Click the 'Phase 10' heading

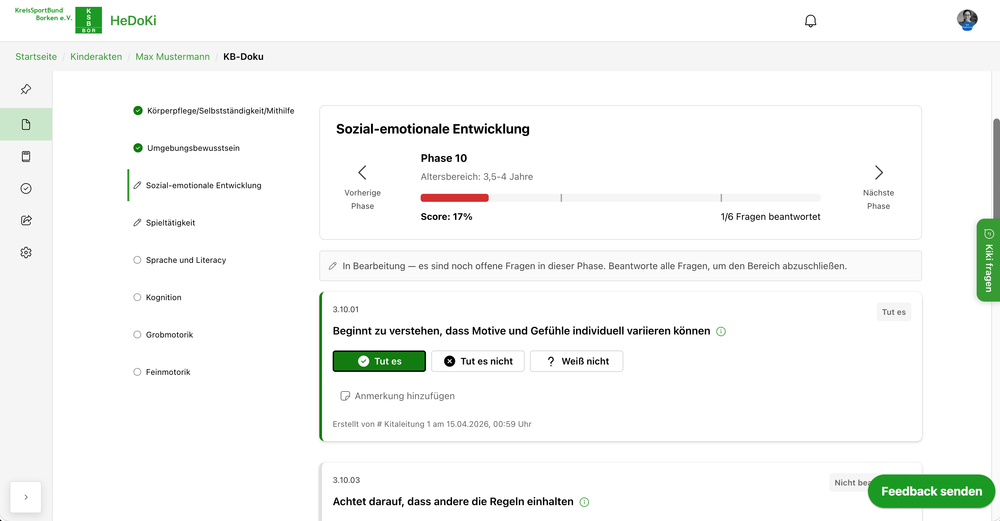(x=444, y=158)
